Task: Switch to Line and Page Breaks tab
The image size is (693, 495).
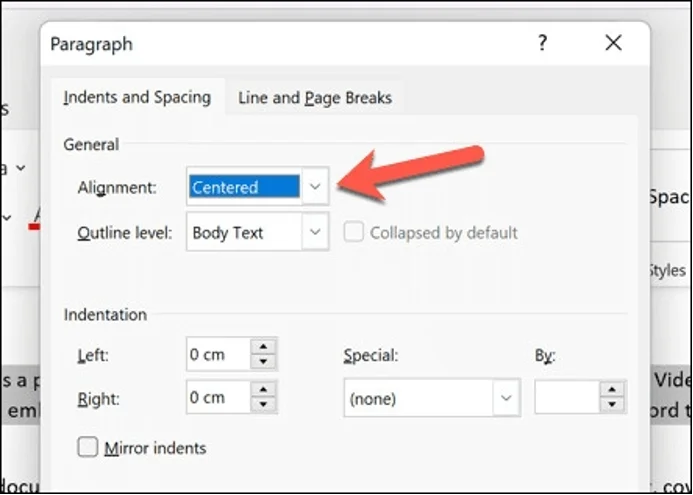Action: 315,98
